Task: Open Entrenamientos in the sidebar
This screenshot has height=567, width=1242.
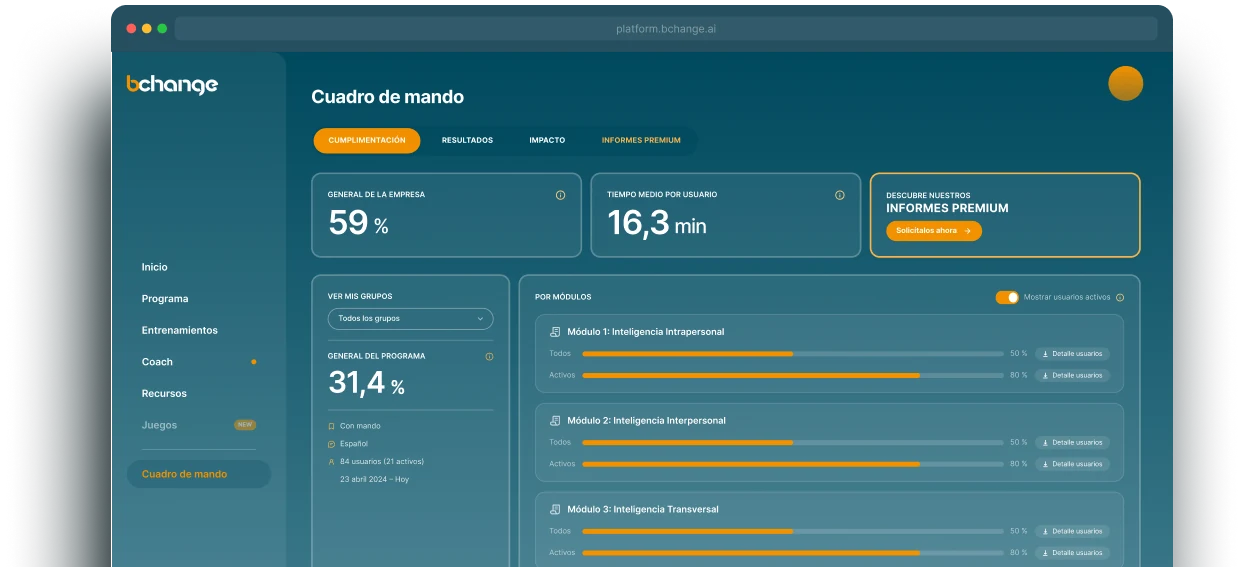Action: pos(180,330)
